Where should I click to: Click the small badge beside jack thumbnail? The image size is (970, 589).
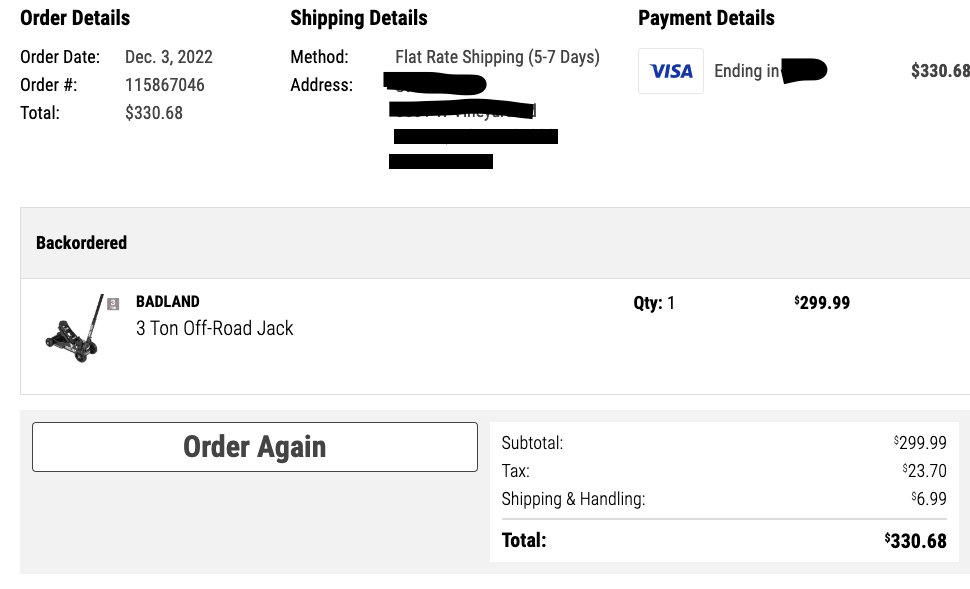113,304
